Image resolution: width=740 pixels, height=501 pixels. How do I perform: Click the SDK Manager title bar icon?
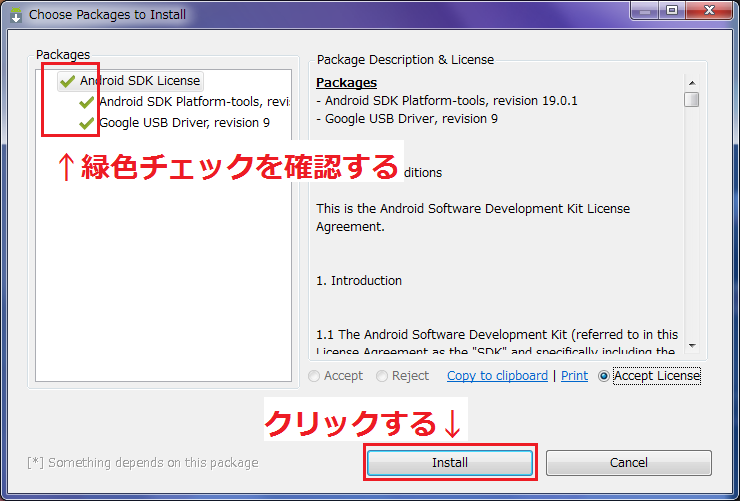point(16,15)
